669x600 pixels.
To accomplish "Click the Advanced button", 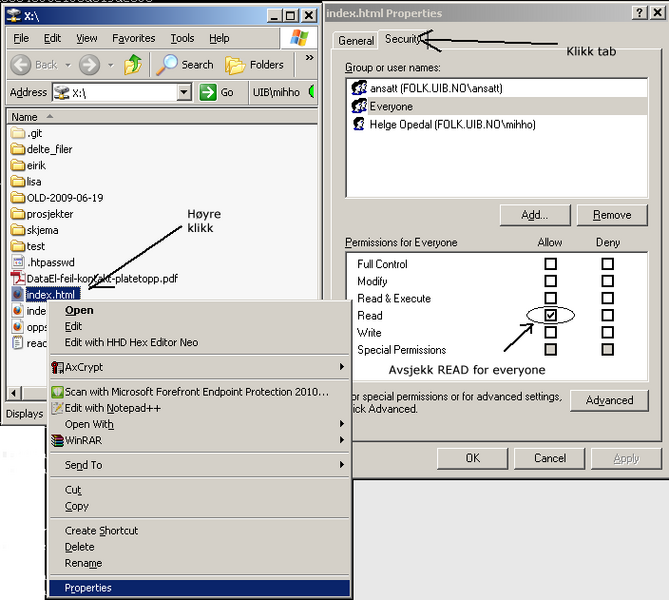I will coord(609,400).
